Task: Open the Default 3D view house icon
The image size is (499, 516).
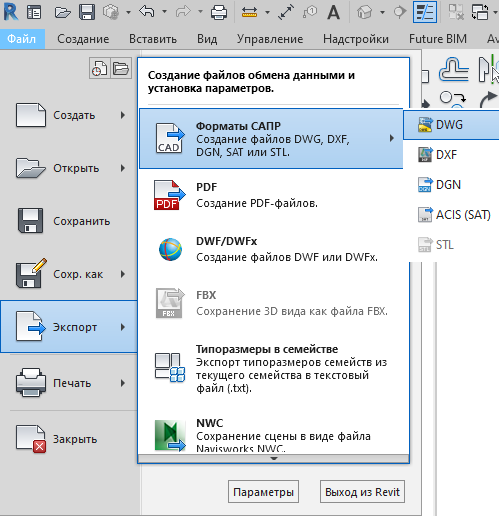Action: 364,12
